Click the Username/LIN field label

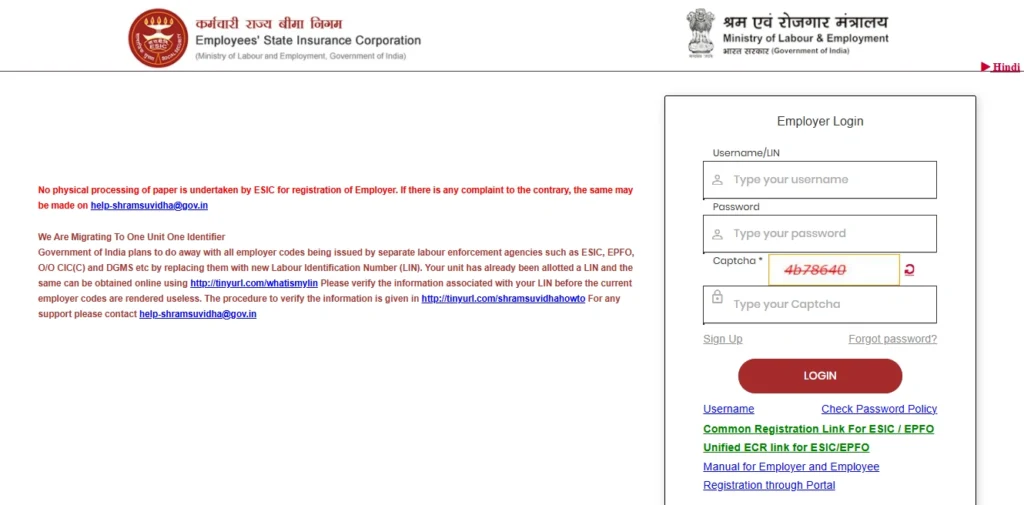click(746, 153)
